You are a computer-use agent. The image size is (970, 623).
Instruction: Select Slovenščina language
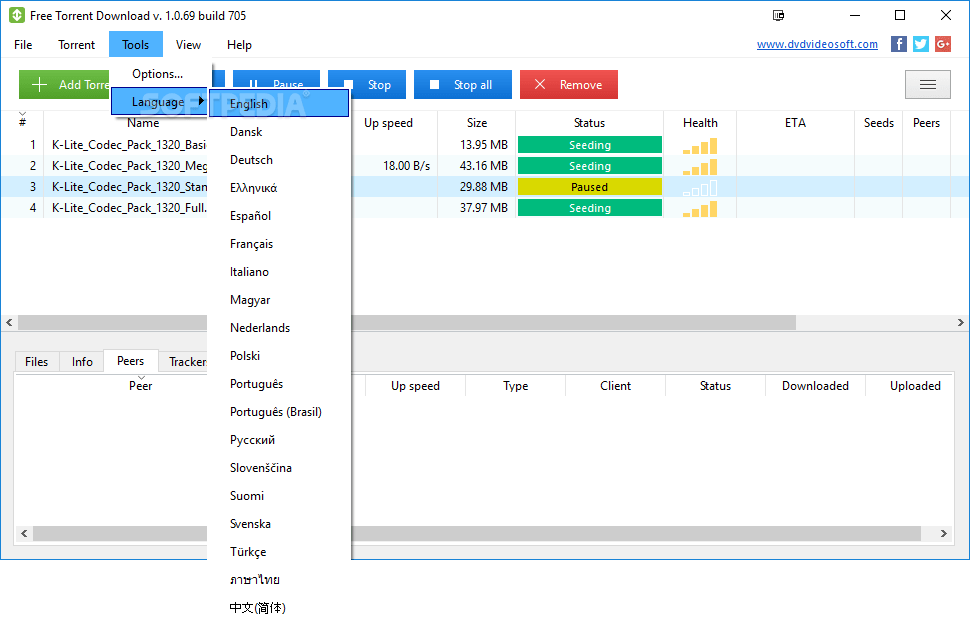point(279,468)
